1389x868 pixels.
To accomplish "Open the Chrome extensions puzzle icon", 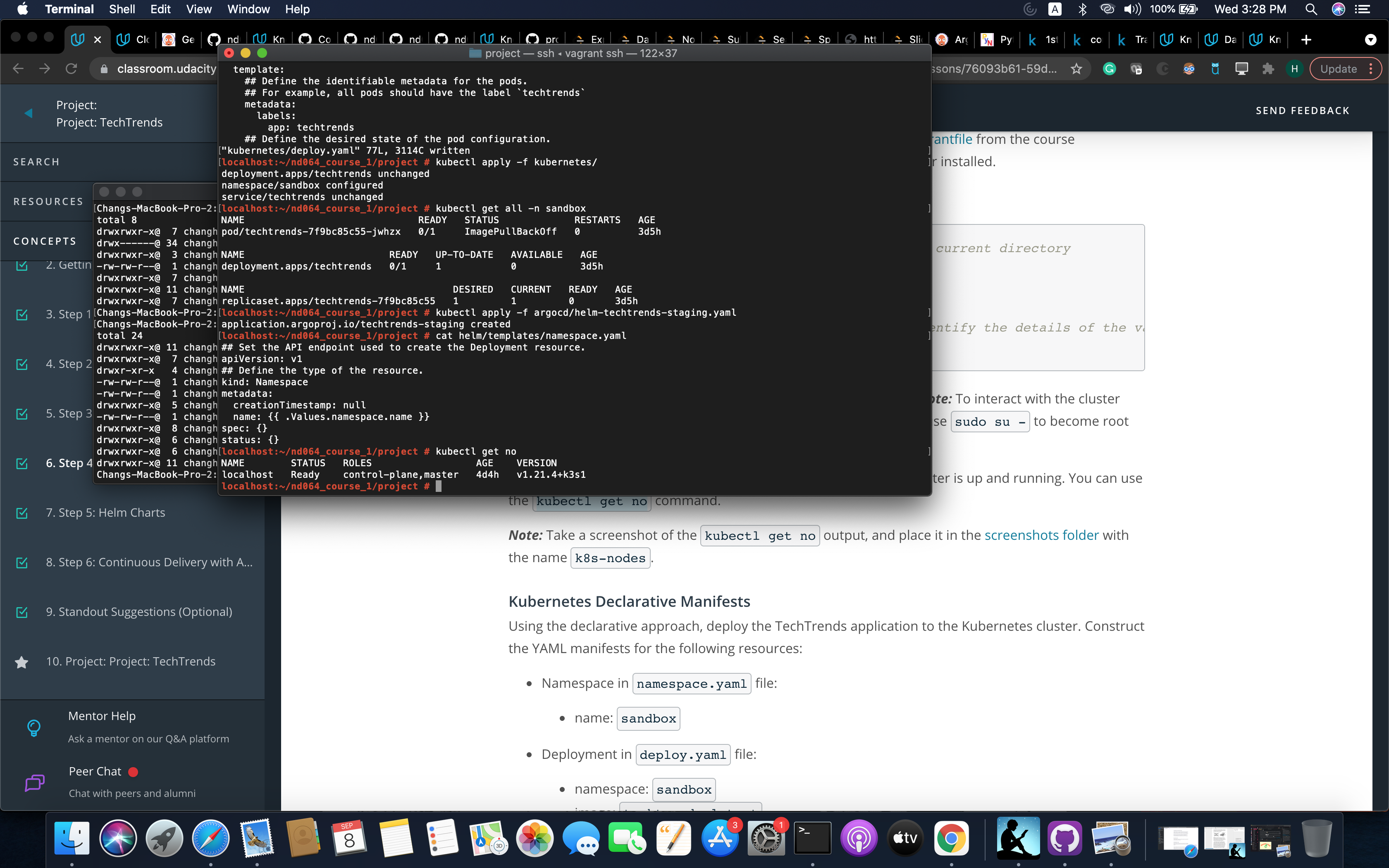I will pyautogui.click(x=1268, y=69).
